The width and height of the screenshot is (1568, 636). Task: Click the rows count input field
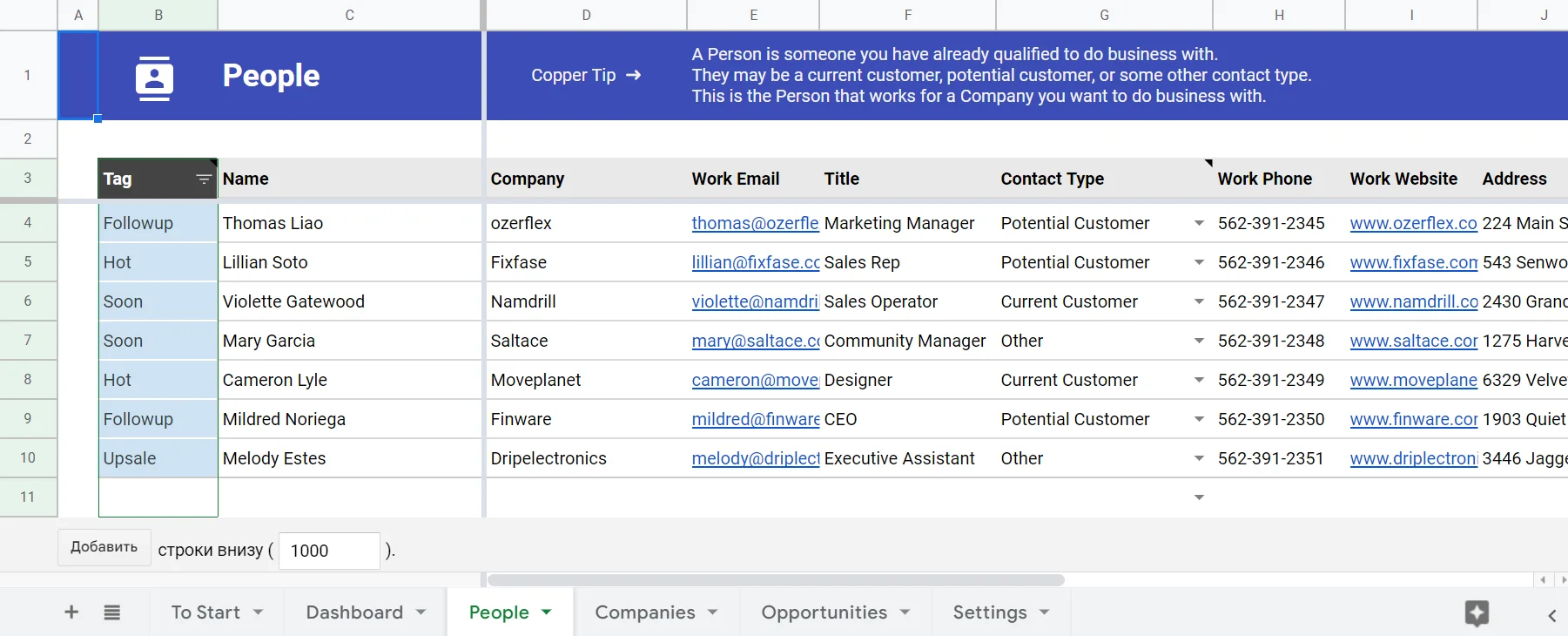point(329,551)
